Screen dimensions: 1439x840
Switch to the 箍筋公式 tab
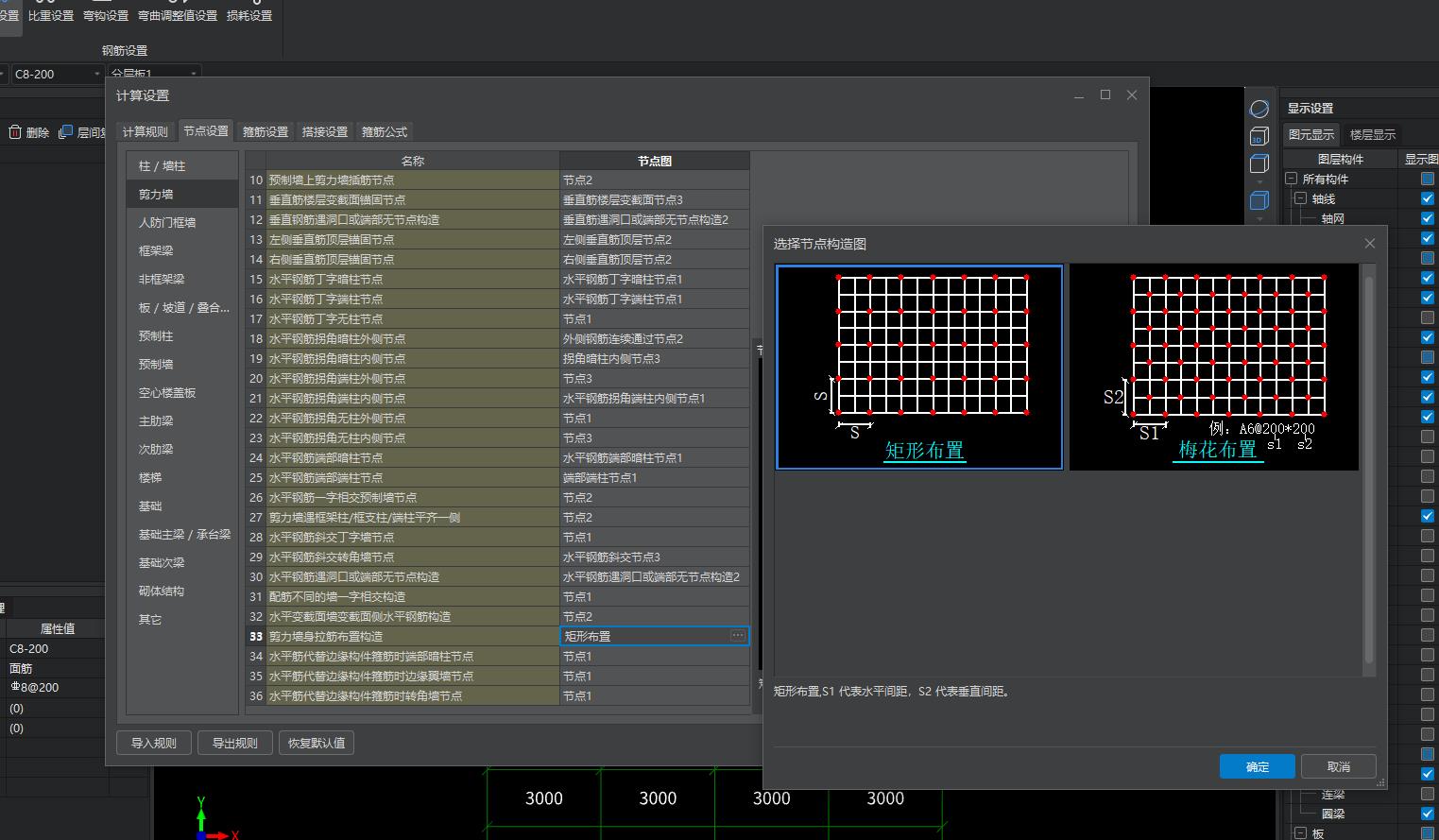(385, 132)
